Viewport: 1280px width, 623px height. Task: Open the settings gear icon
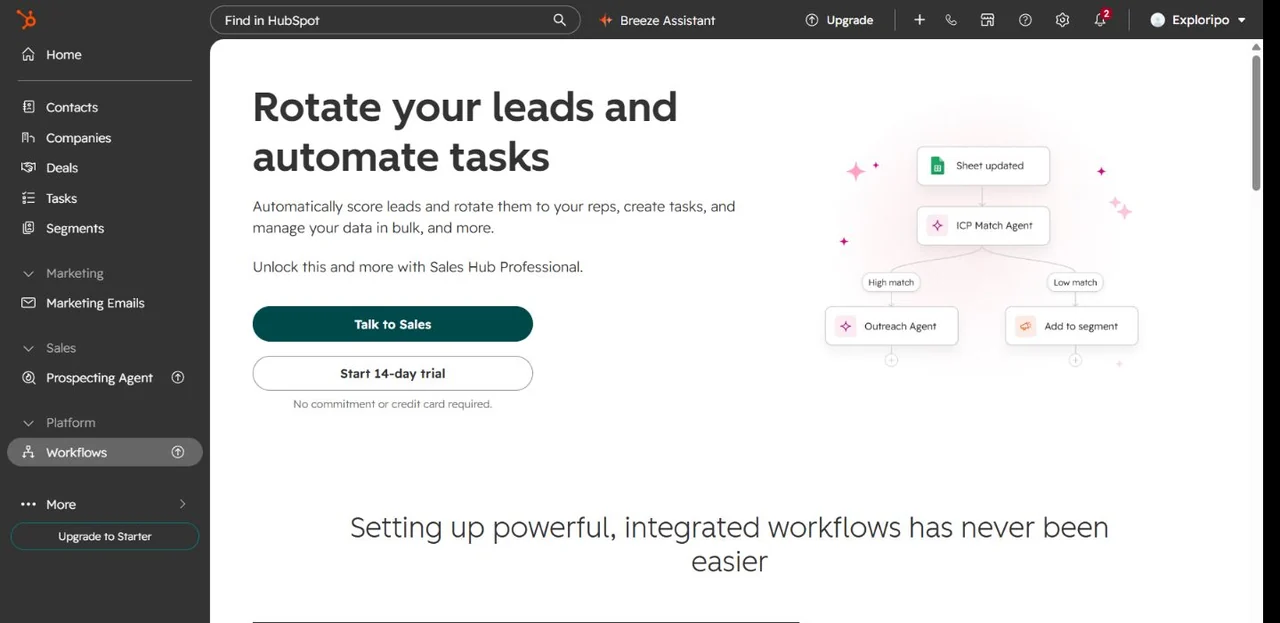coord(1062,20)
